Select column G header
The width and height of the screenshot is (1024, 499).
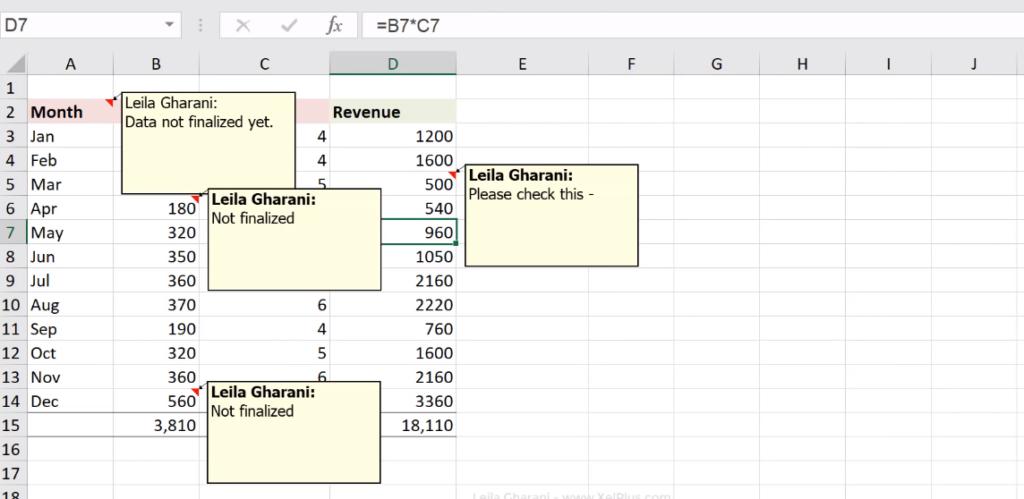click(716, 64)
